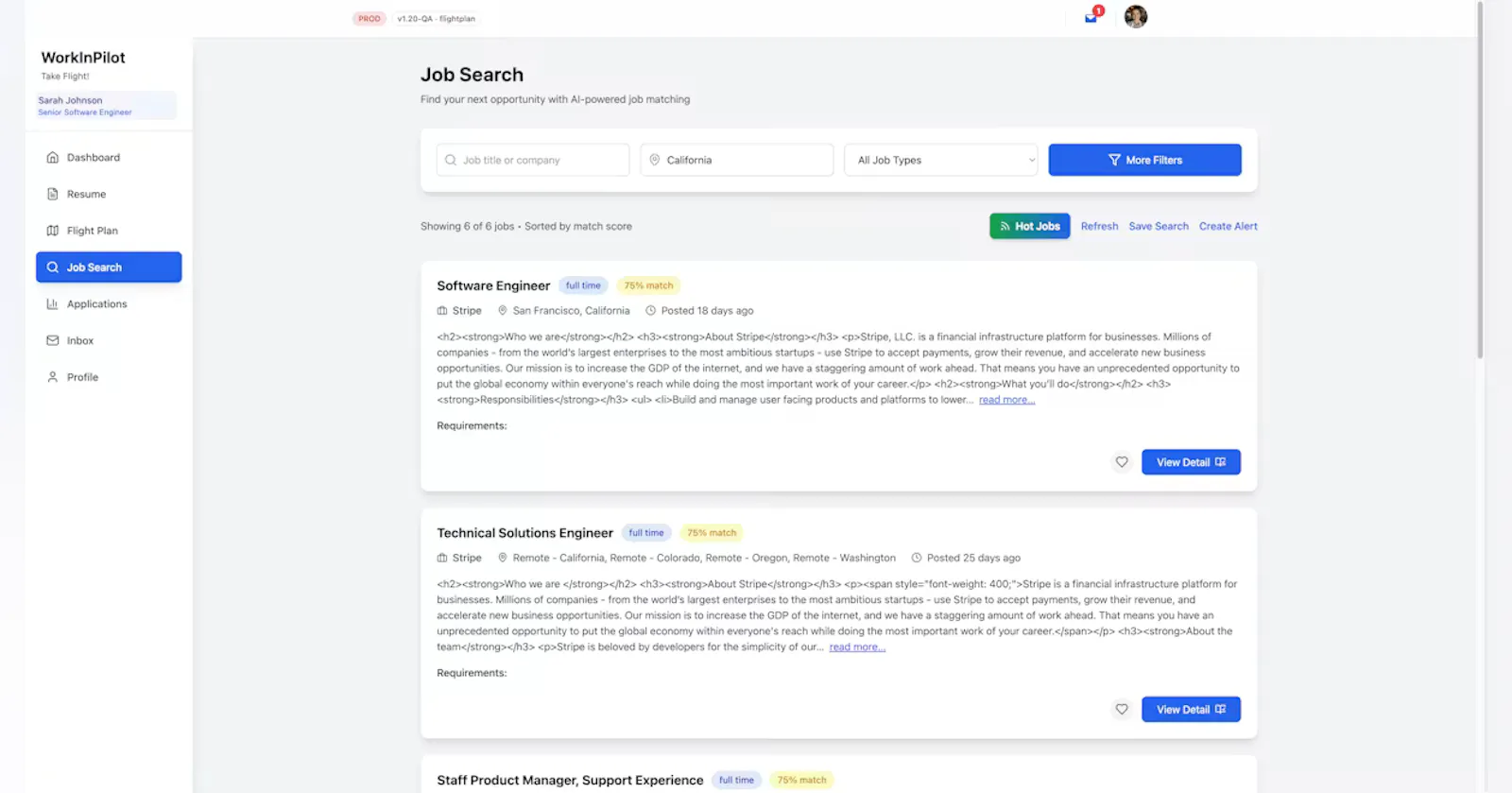Click 75% match badge on Software Engineer
This screenshot has height=793, width=1512.
click(648, 285)
